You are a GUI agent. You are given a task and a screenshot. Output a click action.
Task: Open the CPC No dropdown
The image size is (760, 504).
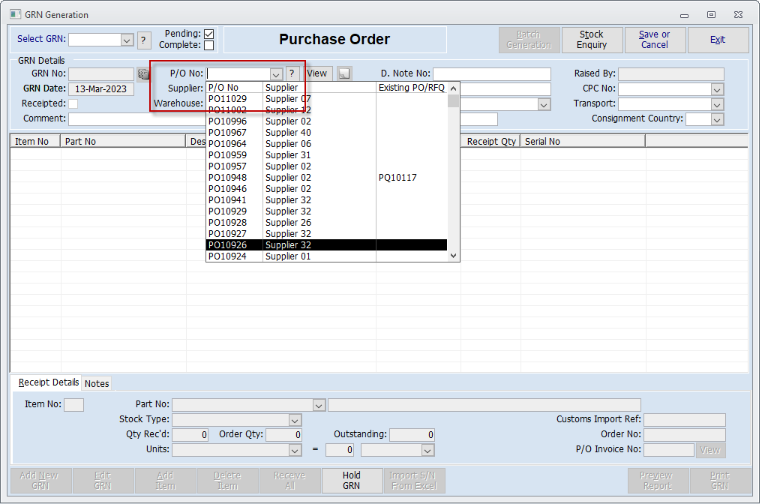tap(717, 89)
